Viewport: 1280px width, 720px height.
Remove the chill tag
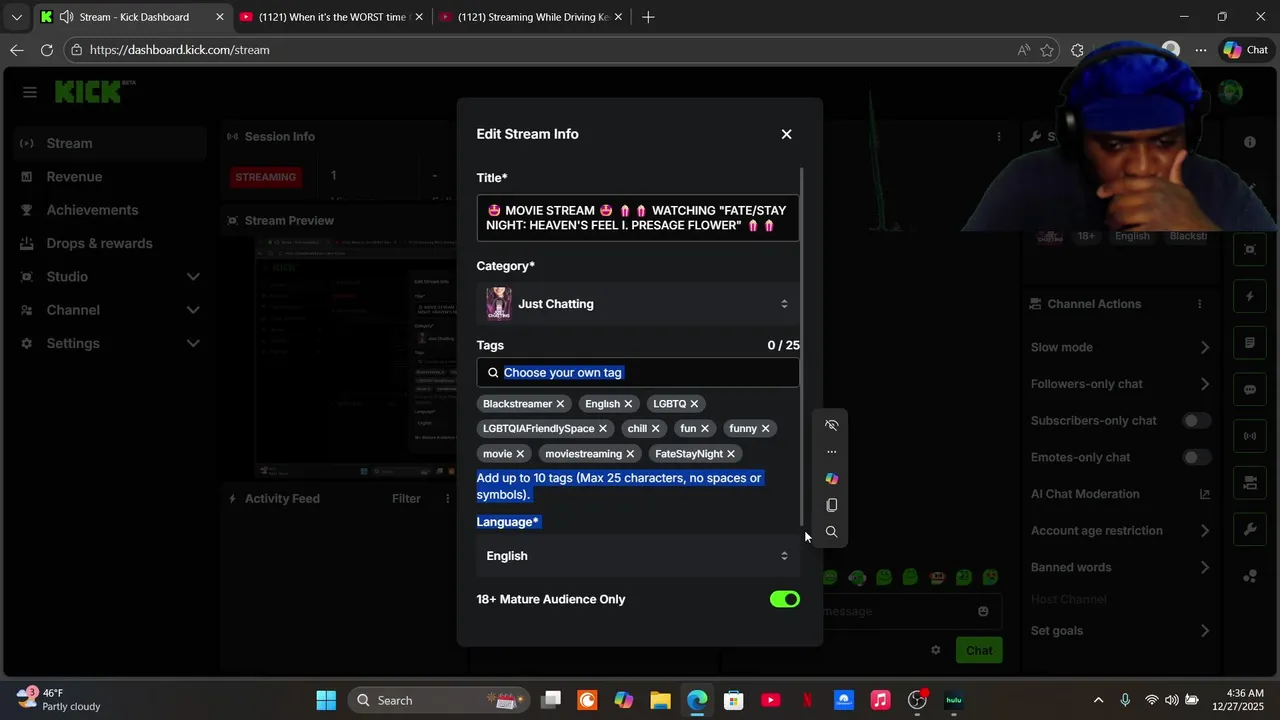click(x=656, y=429)
